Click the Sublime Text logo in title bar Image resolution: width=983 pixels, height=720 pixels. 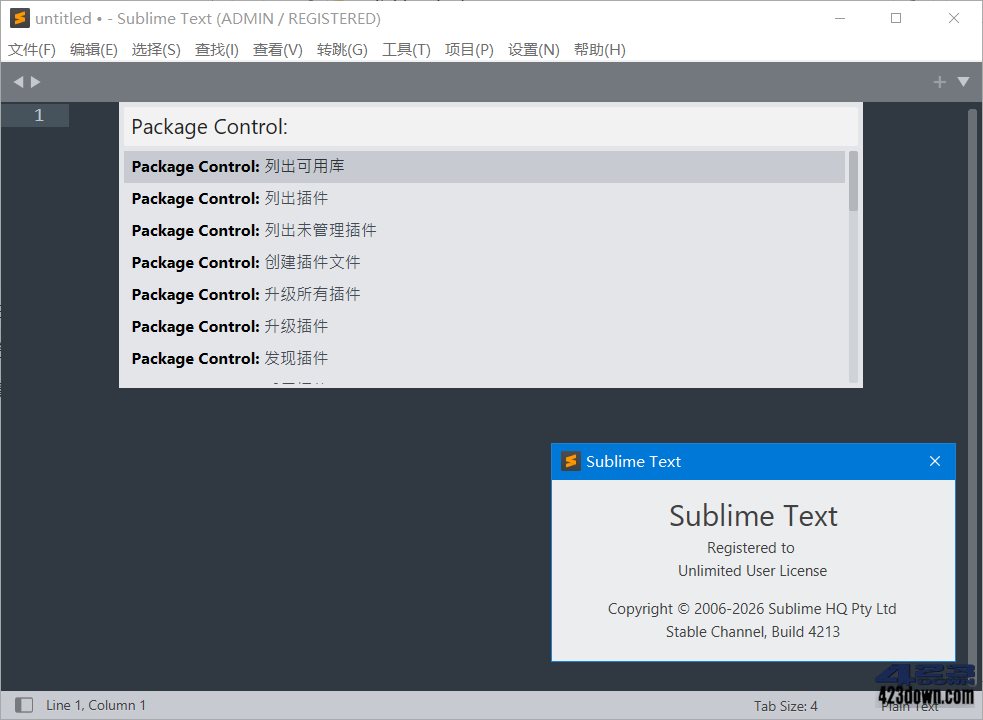pos(20,18)
